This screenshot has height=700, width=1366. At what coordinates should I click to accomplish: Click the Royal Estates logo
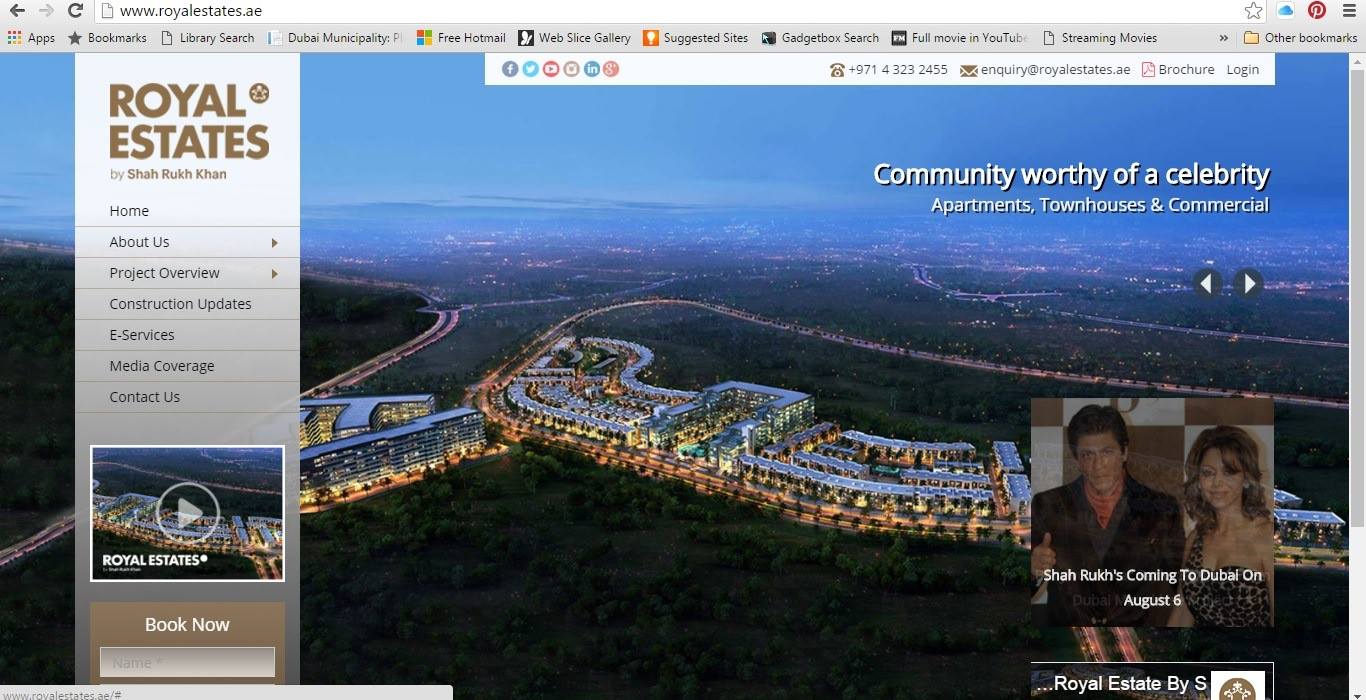pyautogui.click(x=189, y=131)
